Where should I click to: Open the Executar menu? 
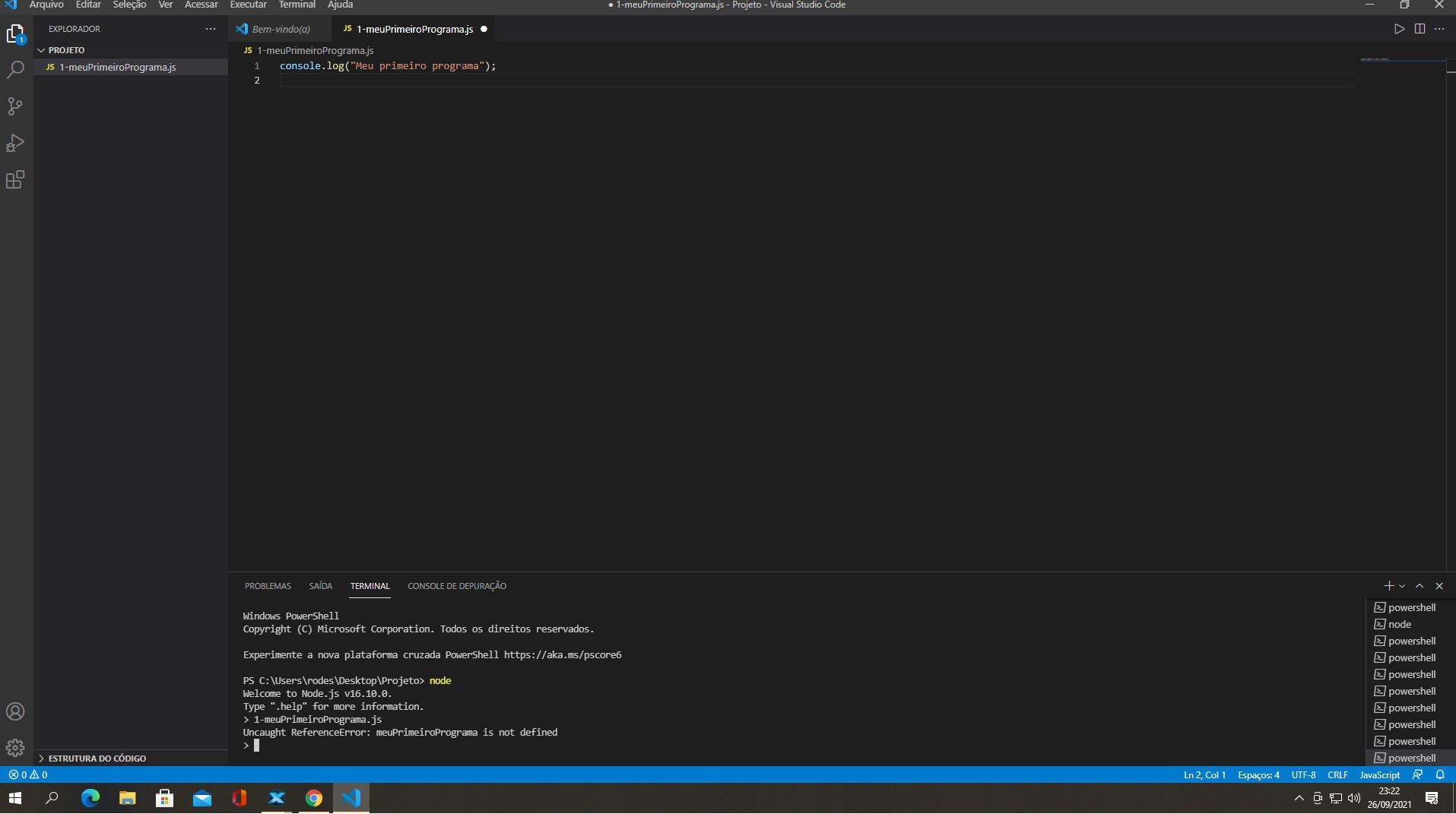click(248, 5)
